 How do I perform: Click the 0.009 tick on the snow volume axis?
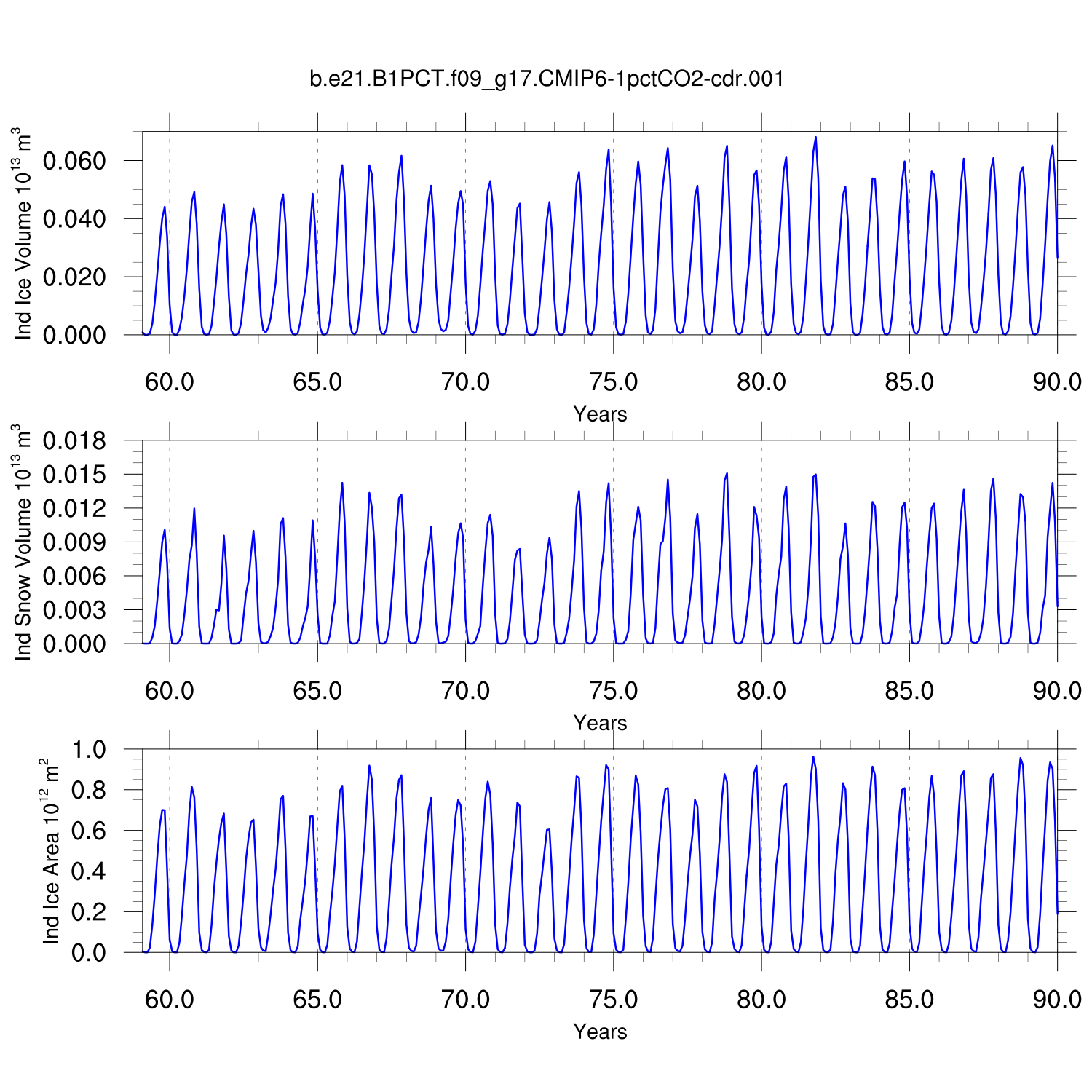[x=74, y=542]
